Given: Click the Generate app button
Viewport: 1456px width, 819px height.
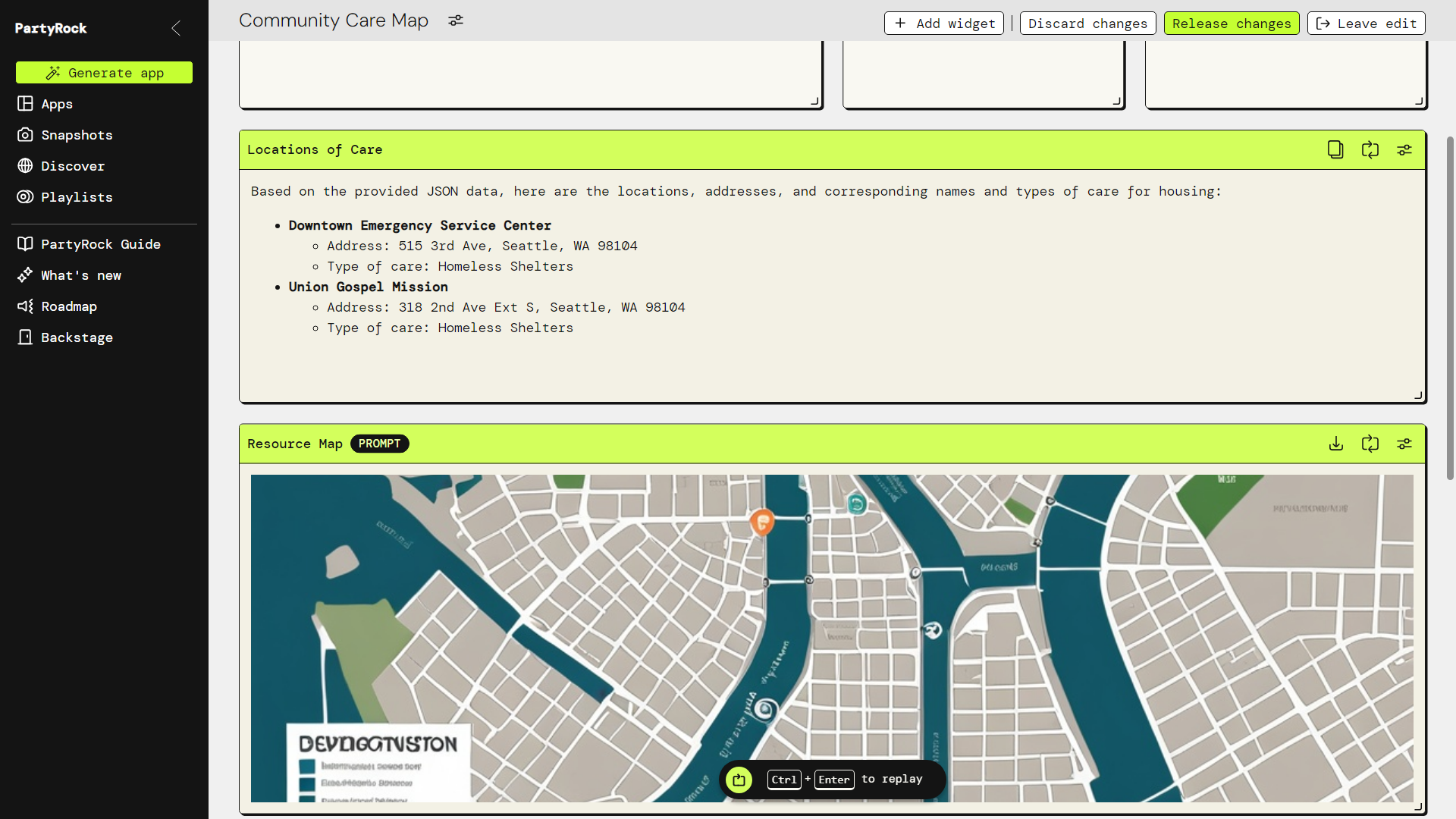Looking at the screenshot, I should [x=104, y=73].
